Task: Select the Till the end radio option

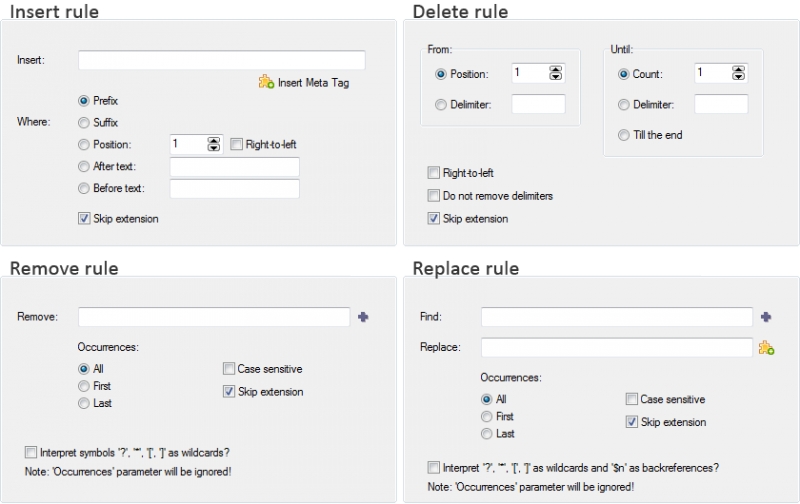Action: pyautogui.click(x=623, y=135)
